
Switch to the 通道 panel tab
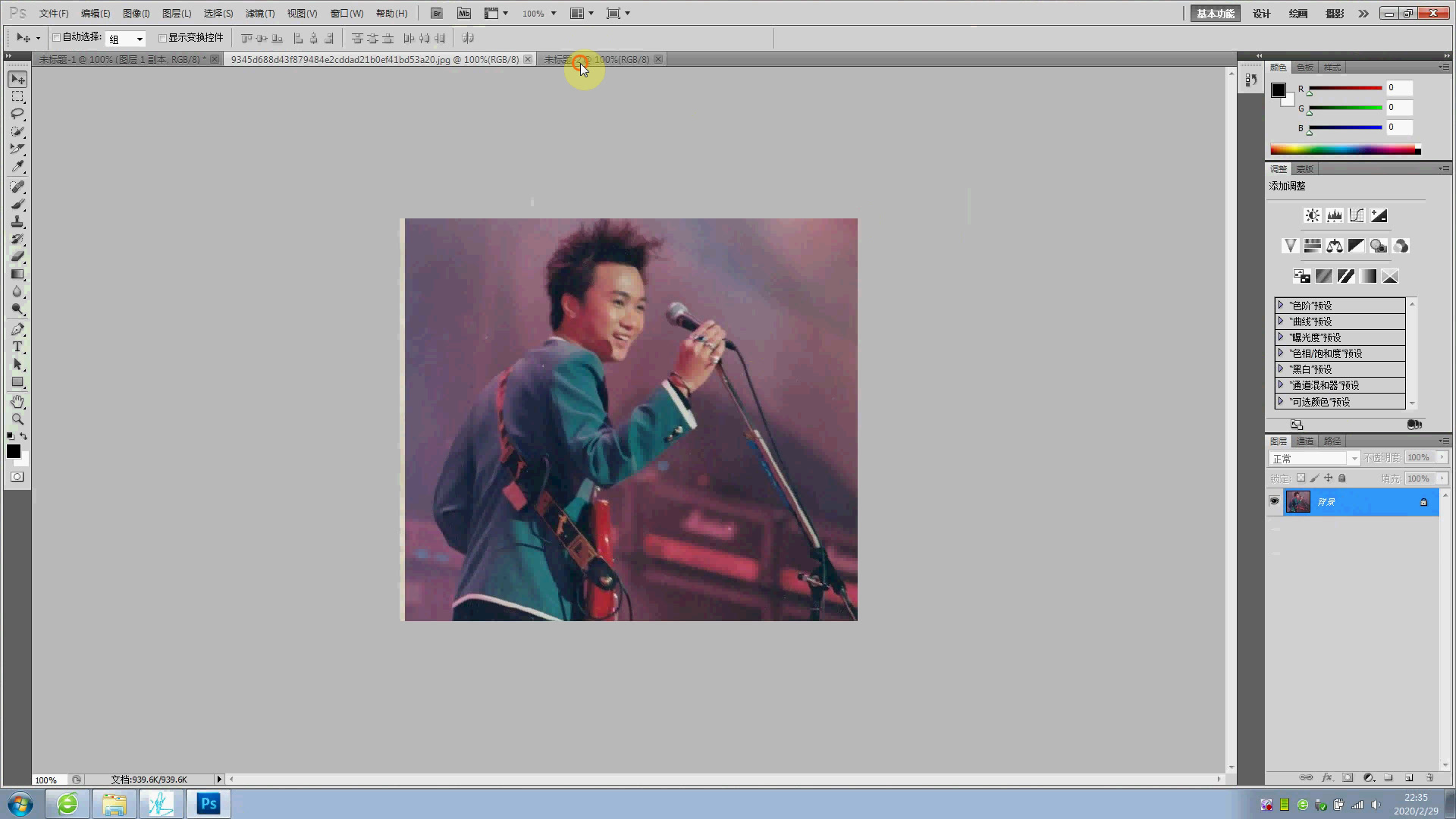coord(1304,441)
